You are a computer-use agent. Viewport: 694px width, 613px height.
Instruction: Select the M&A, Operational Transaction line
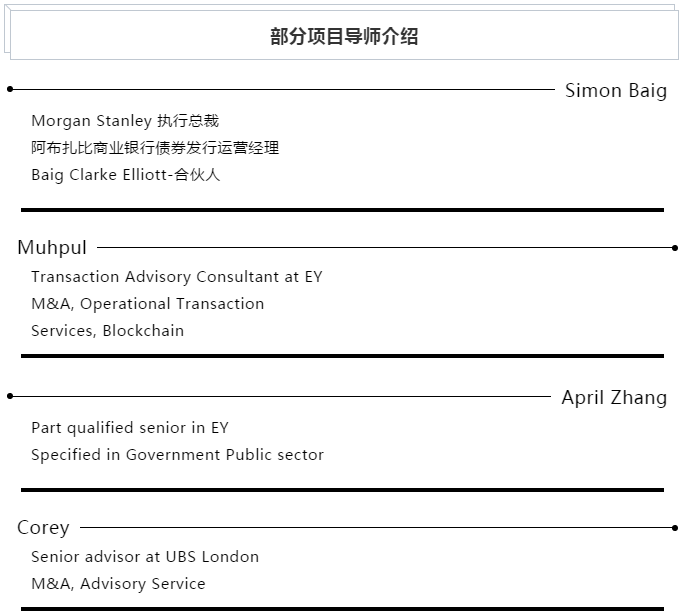148,304
